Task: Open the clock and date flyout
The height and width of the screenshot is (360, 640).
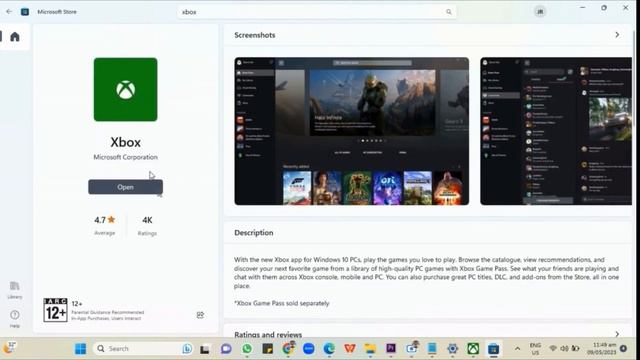Action: coord(602,349)
